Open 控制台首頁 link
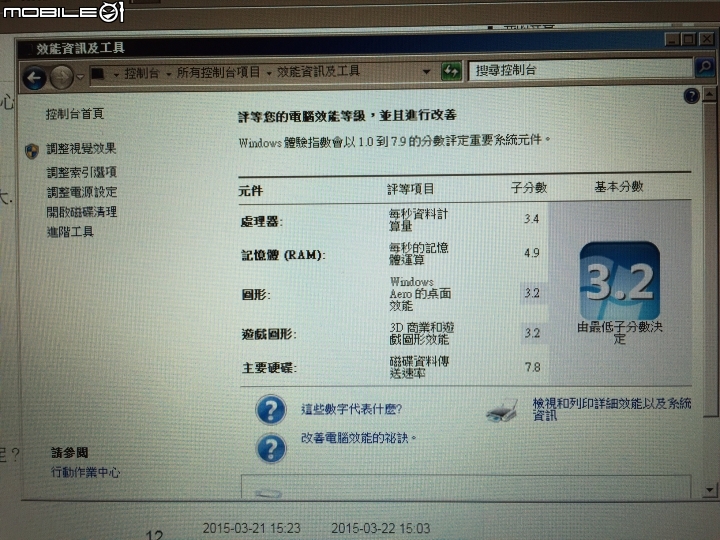This screenshot has width=720, height=540. [x=75, y=114]
